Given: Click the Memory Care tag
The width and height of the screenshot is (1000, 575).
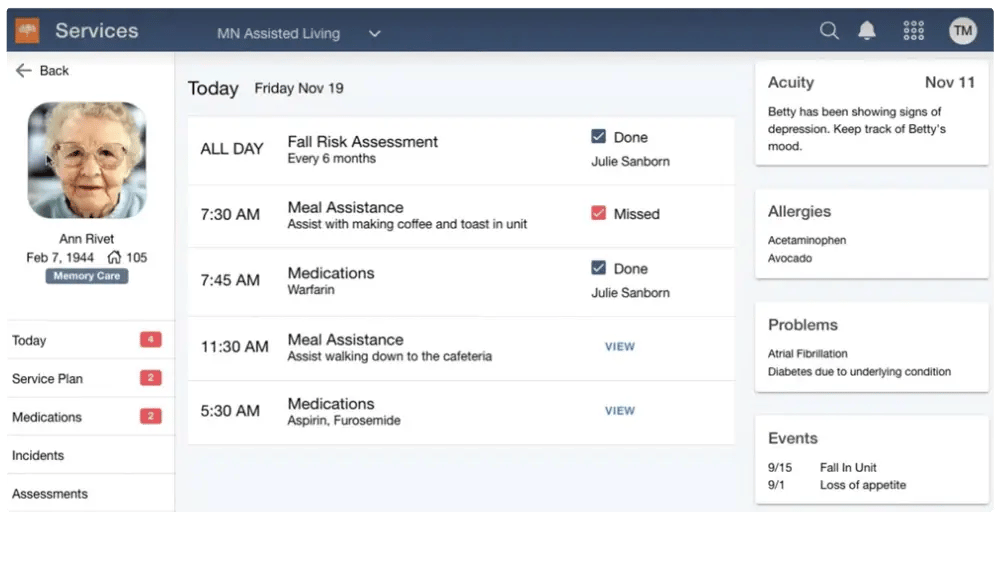Looking at the screenshot, I should click(87, 276).
